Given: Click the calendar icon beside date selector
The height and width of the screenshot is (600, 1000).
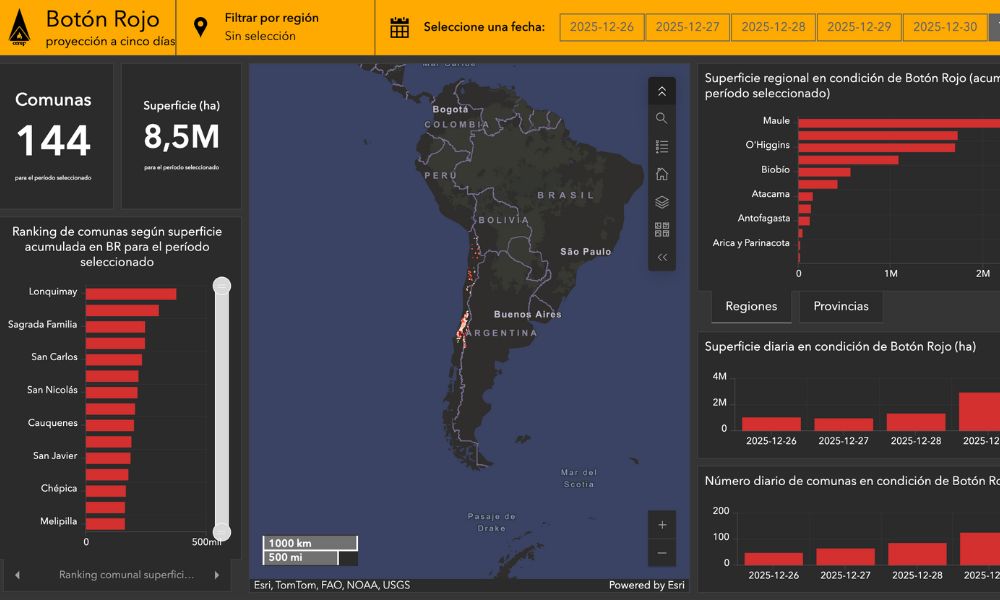Looking at the screenshot, I should 400,27.
